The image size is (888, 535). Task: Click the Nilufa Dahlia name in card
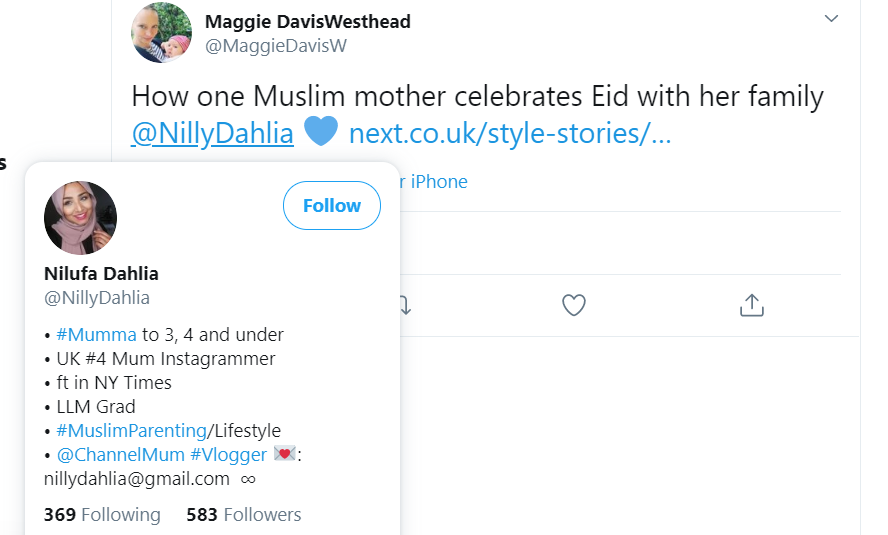[101, 273]
